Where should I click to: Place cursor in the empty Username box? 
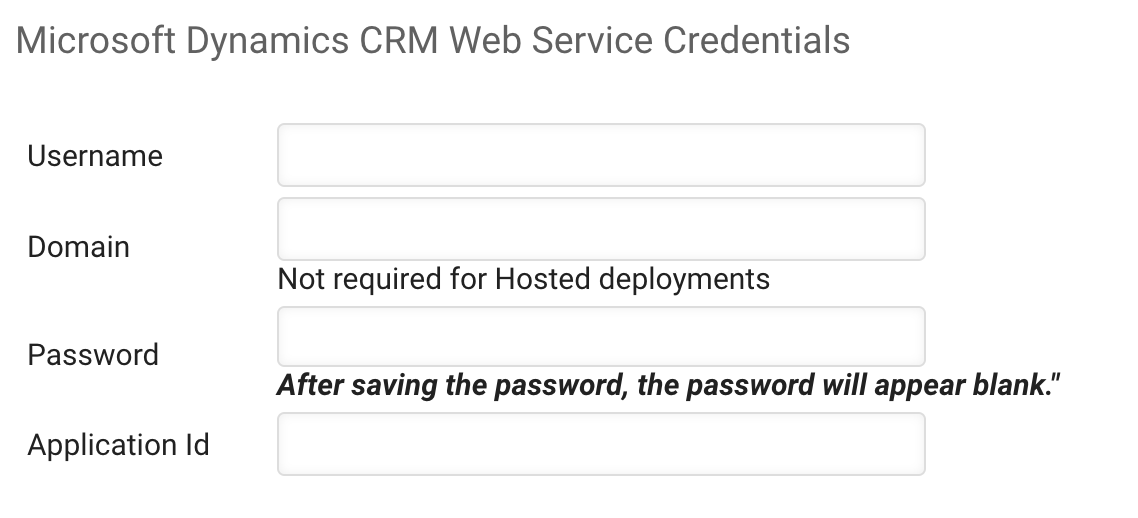click(x=601, y=155)
